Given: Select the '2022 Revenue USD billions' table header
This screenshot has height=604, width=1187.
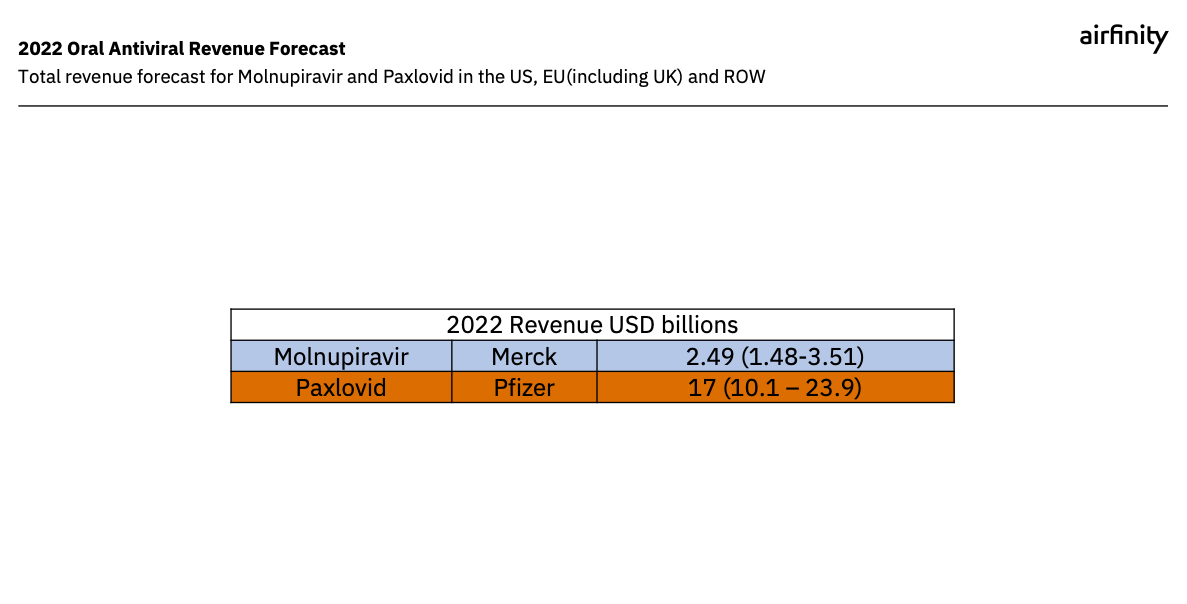Looking at the screenshot, I should click(x=592, y=325).
